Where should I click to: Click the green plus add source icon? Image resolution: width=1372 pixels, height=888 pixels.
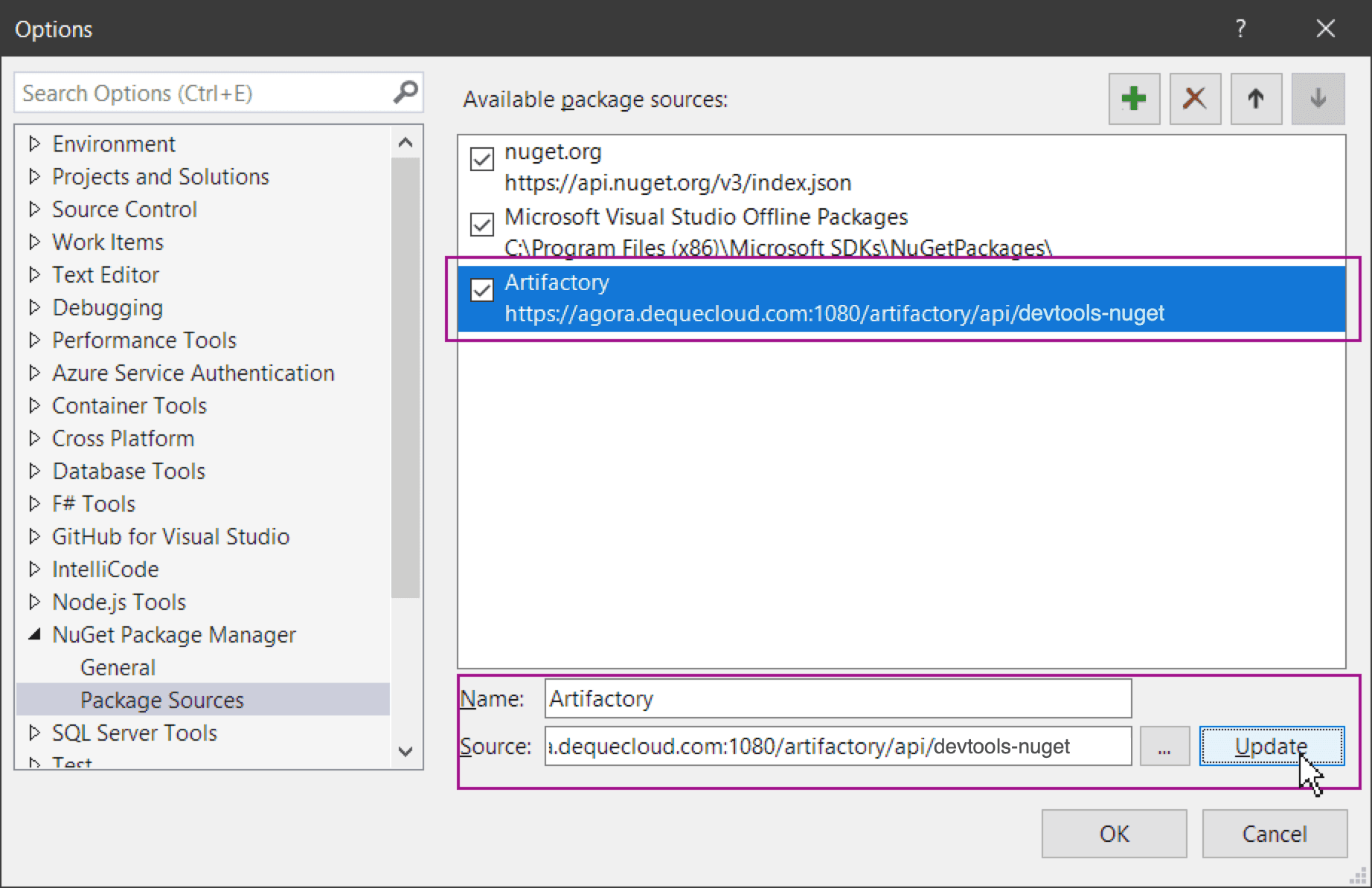pos(1133,98)
